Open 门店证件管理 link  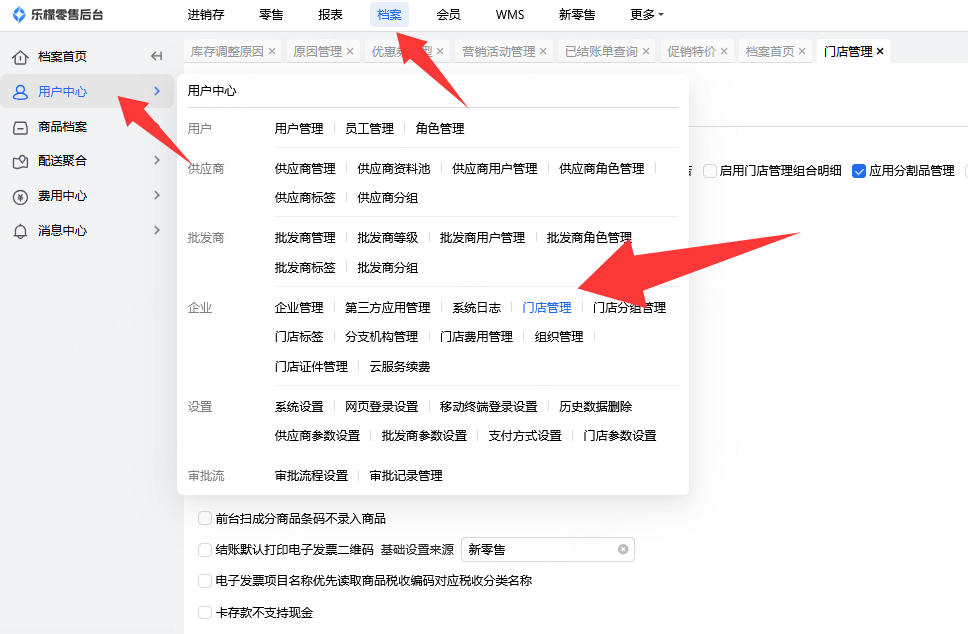point(311,367)
